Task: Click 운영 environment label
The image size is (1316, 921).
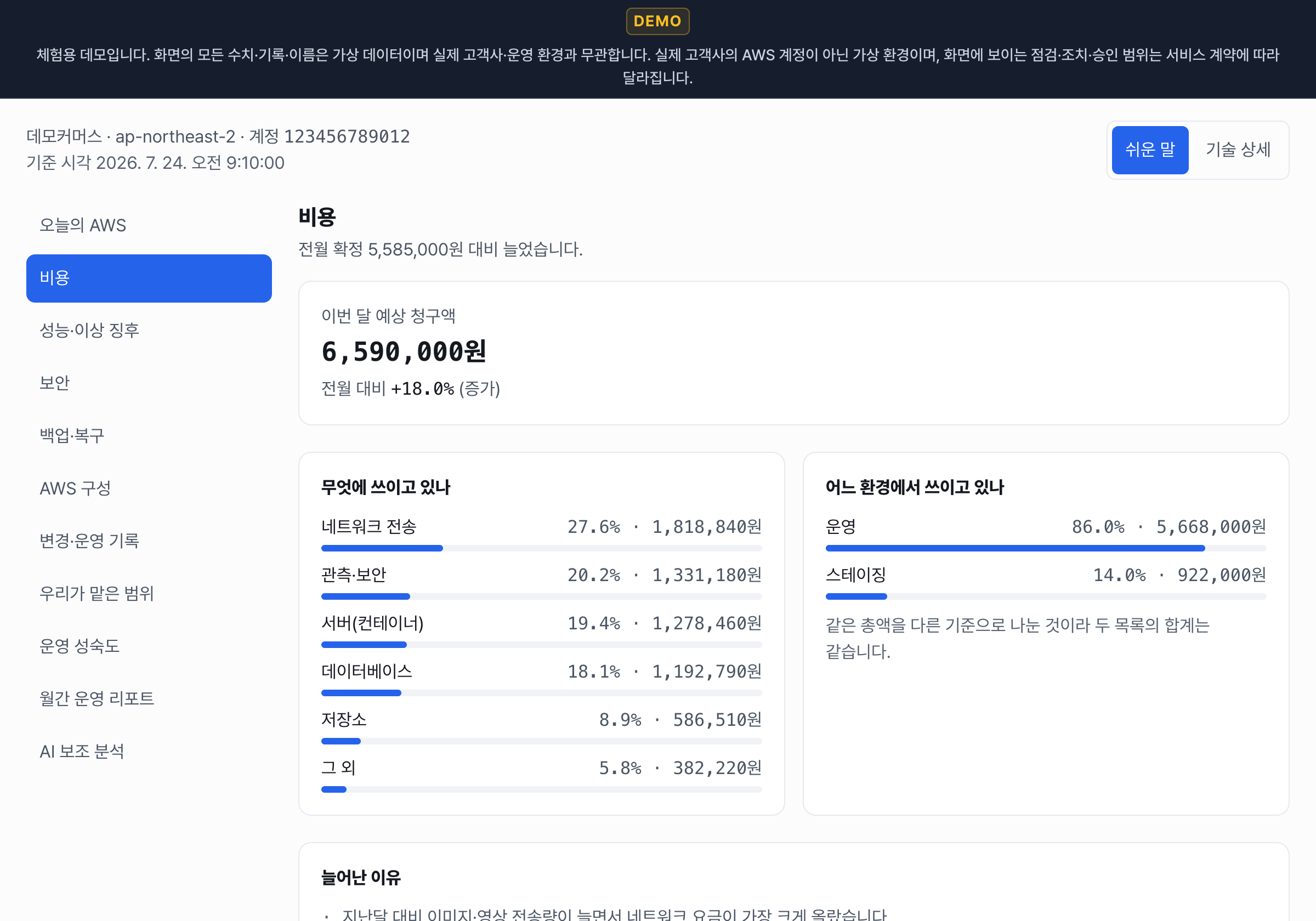Action: click(840, 527)
